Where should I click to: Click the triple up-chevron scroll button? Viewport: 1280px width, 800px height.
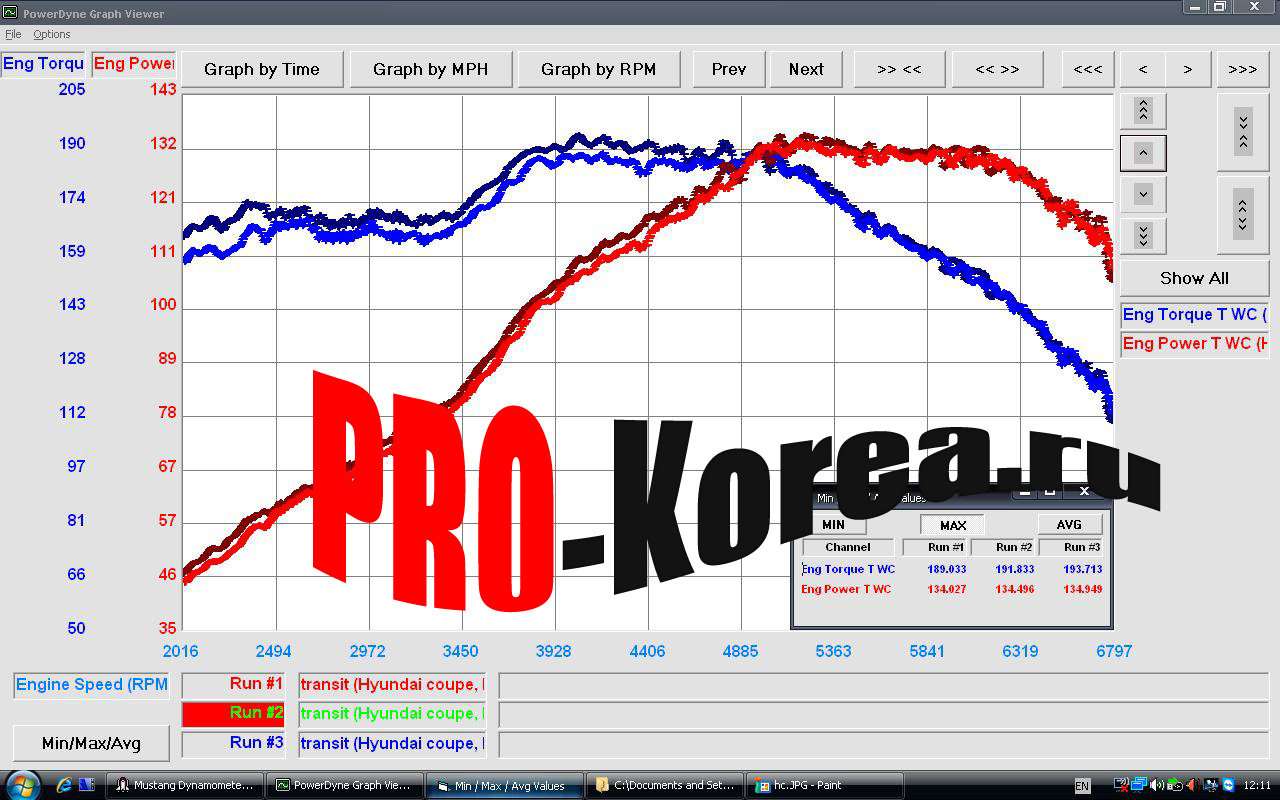1144,110
